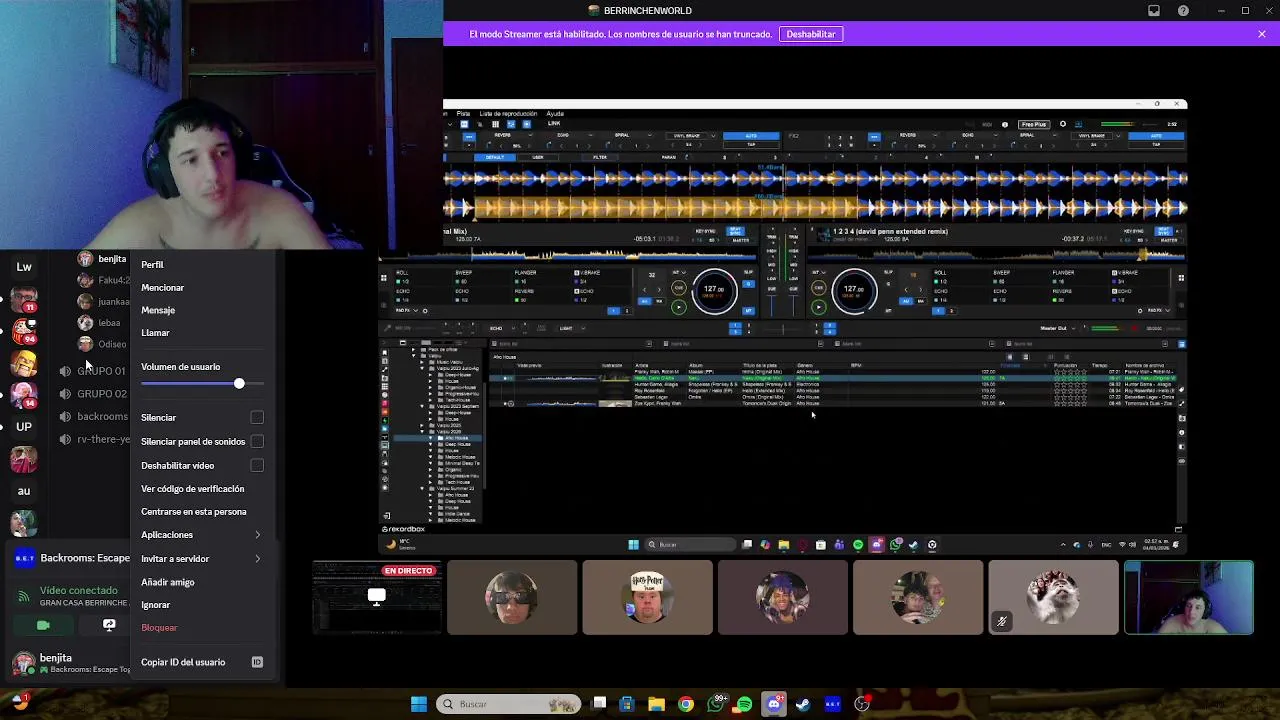
Task: Select Bloquear in context menu
Action: tap(201, 627)
